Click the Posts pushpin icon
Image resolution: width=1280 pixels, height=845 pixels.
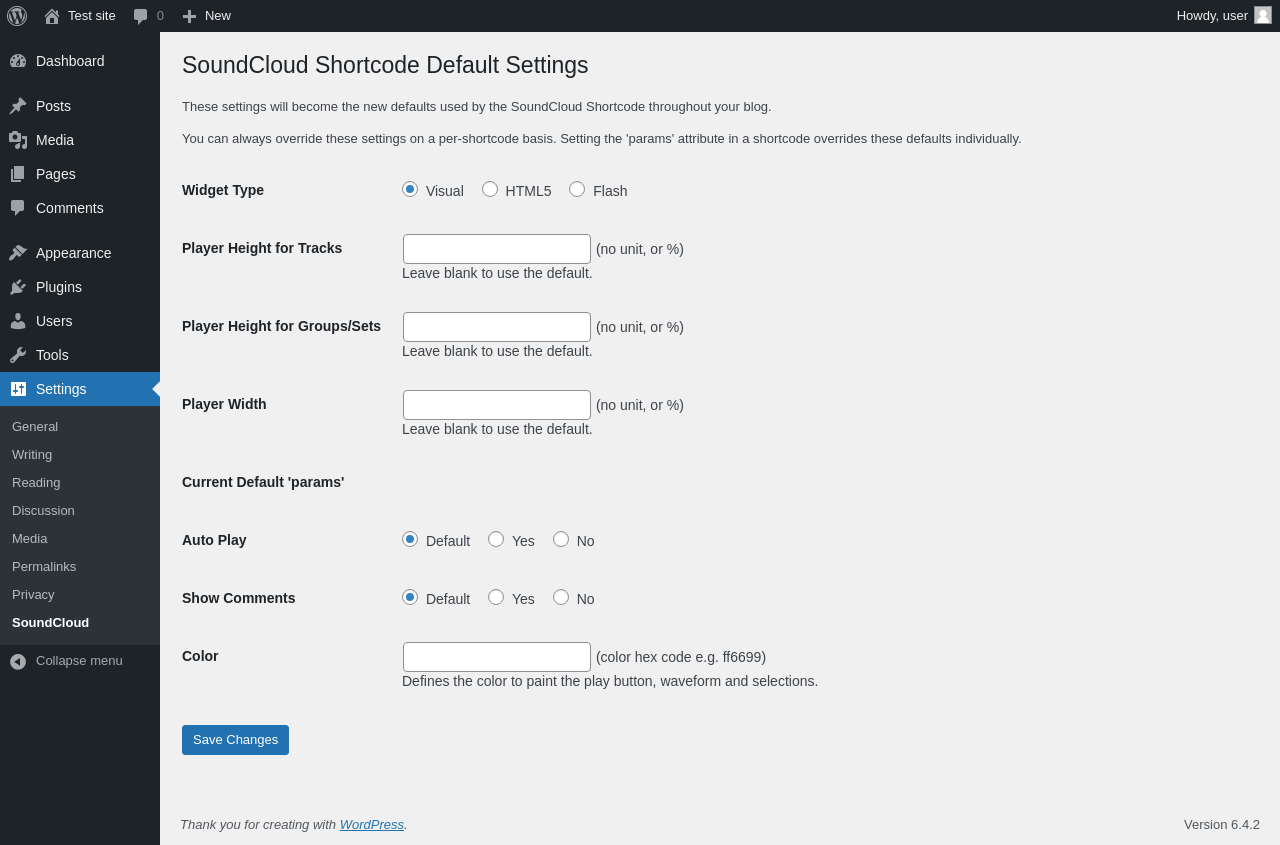(x=18, y=106)
